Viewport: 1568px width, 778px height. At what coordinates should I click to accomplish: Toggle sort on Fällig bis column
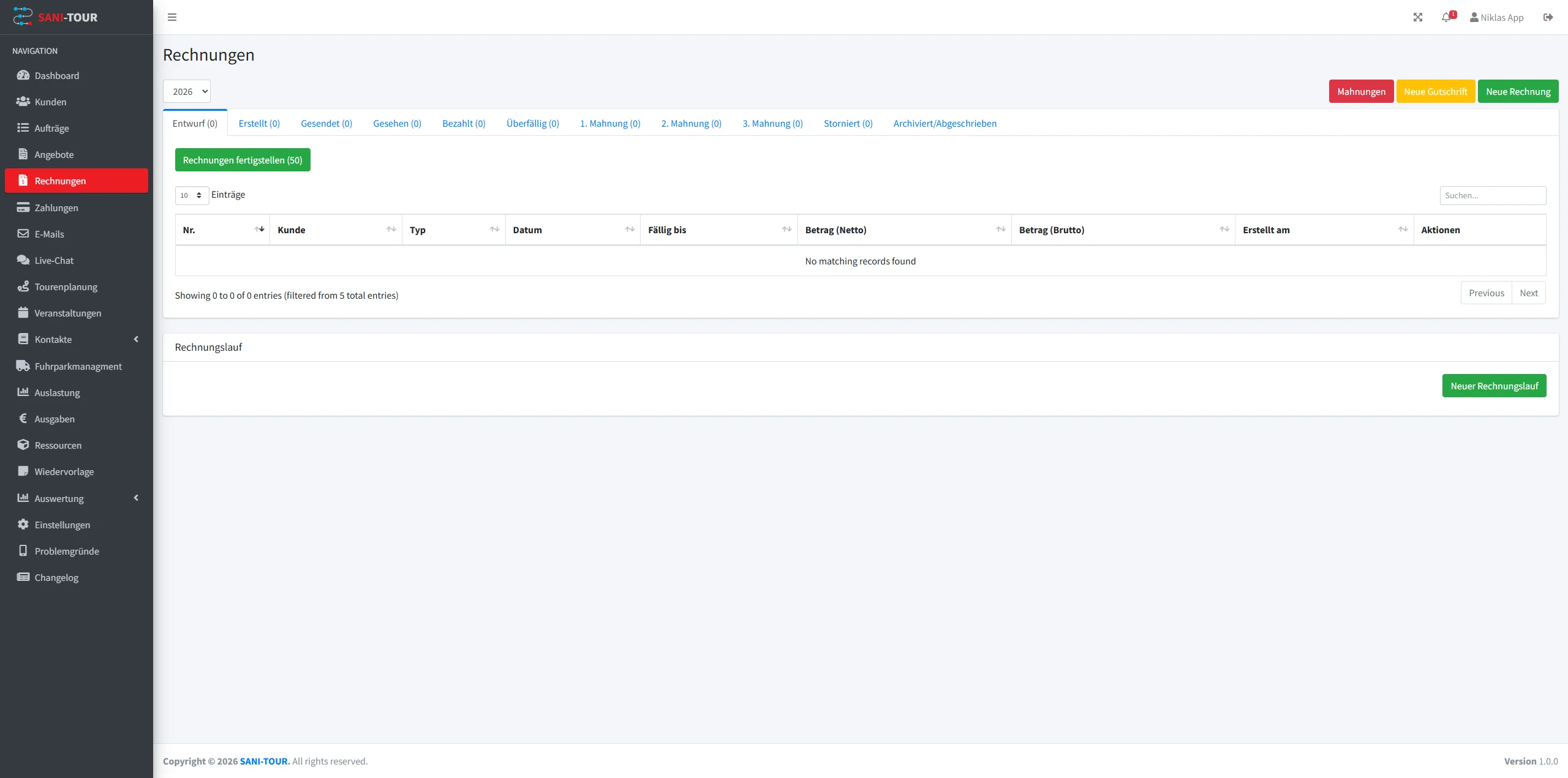coord(786,230)
